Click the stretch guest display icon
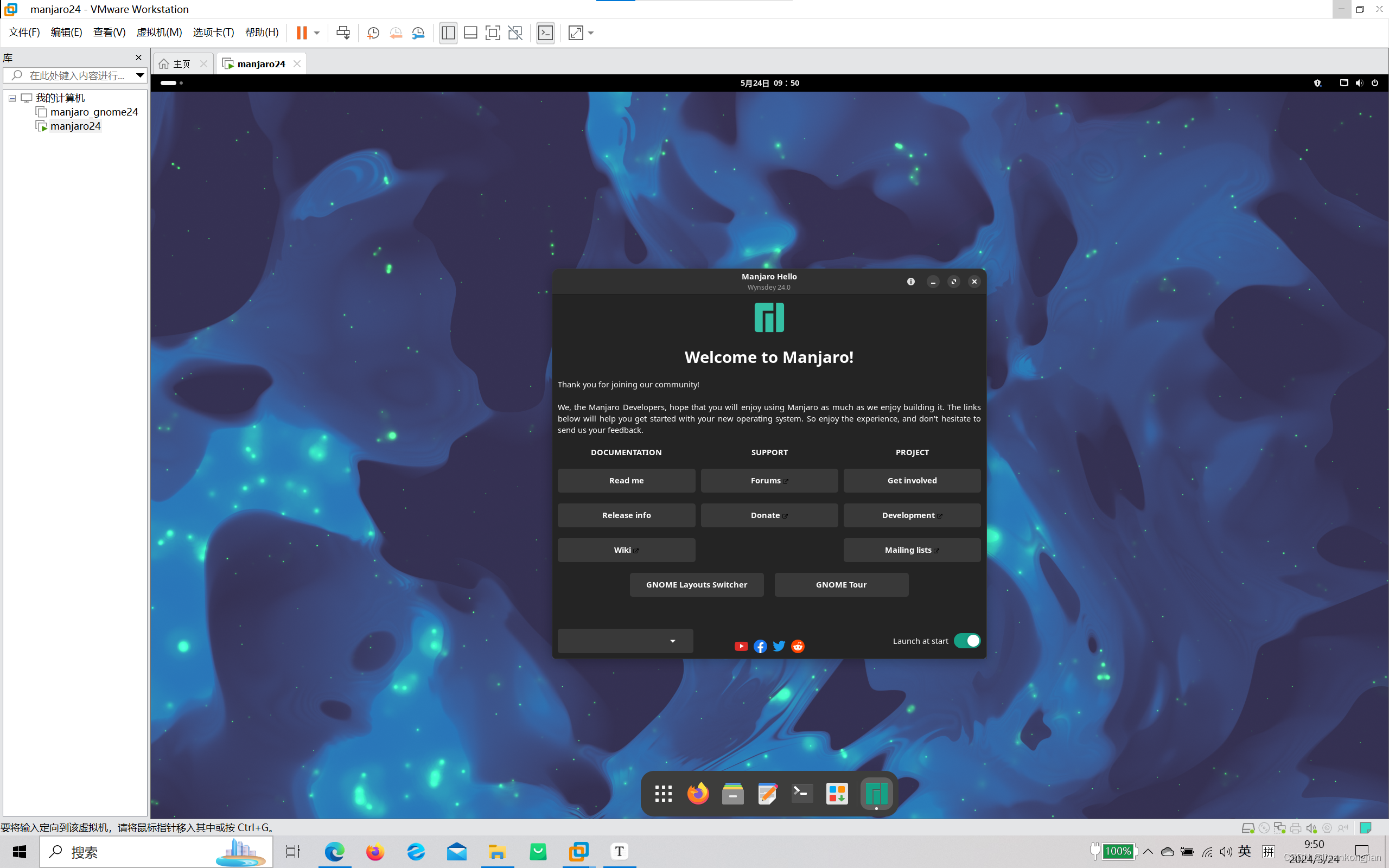Viewport: 1389px width, 868px height. click(576, 33)
